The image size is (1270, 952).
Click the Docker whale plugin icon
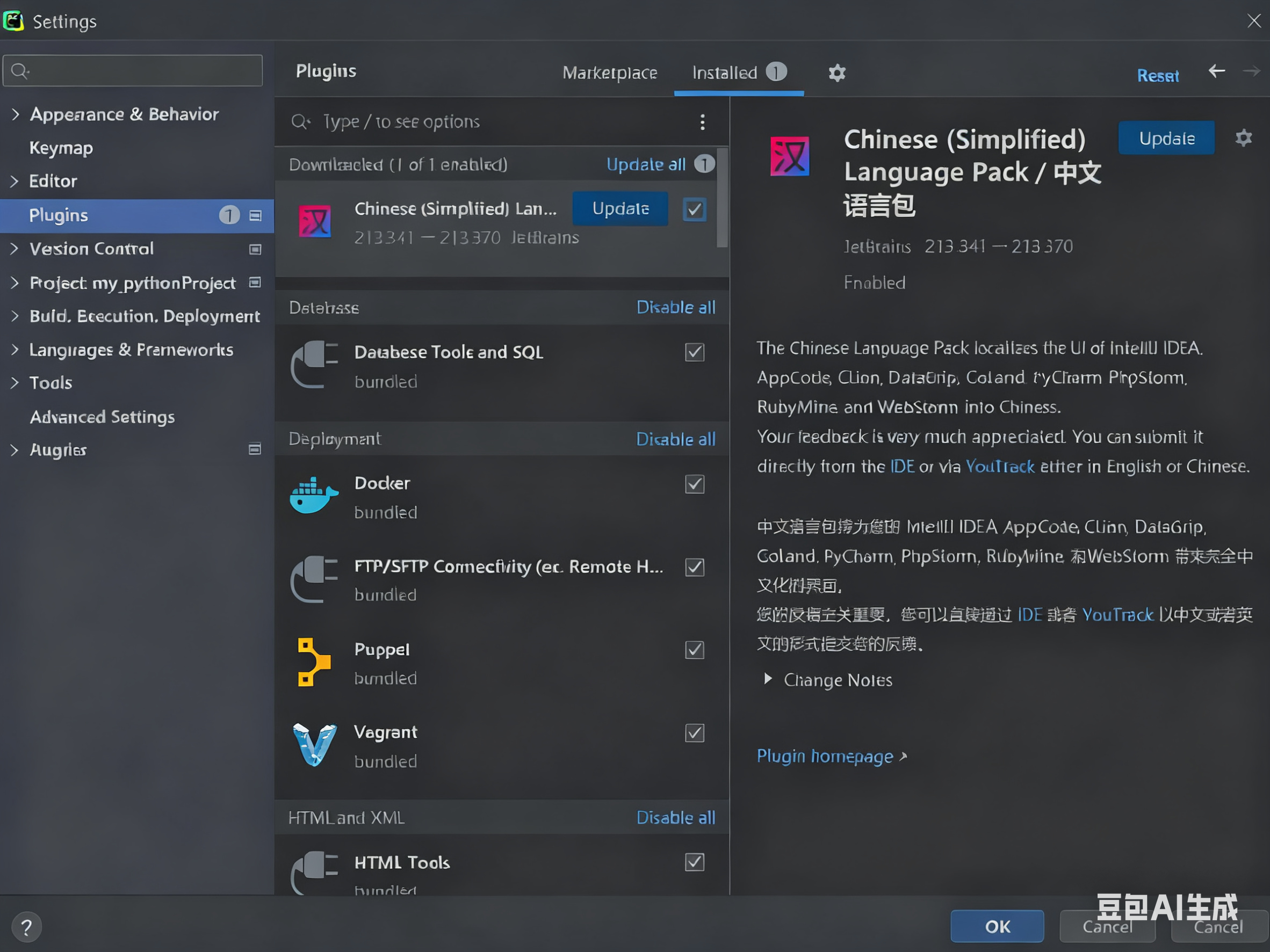[x=314, y=496]
